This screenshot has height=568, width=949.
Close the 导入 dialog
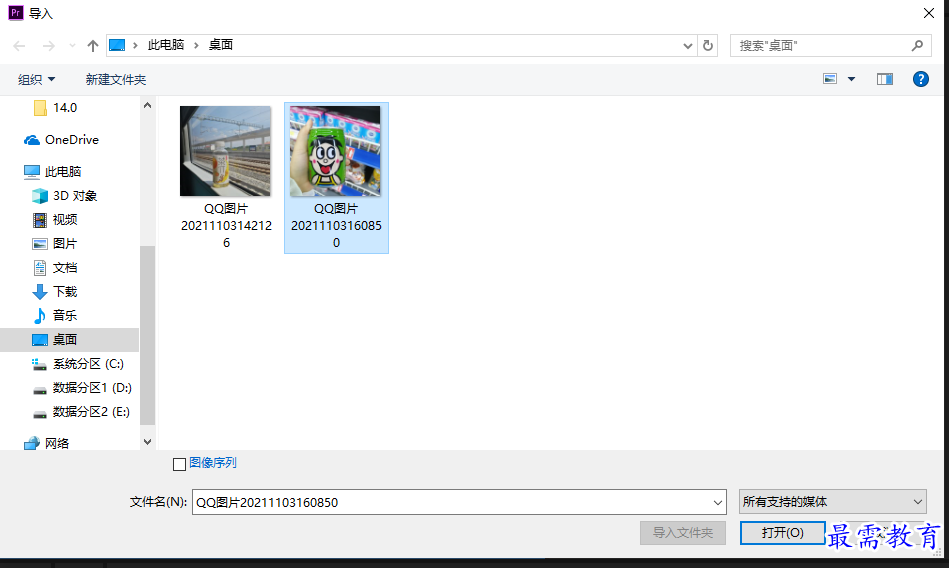928,13
